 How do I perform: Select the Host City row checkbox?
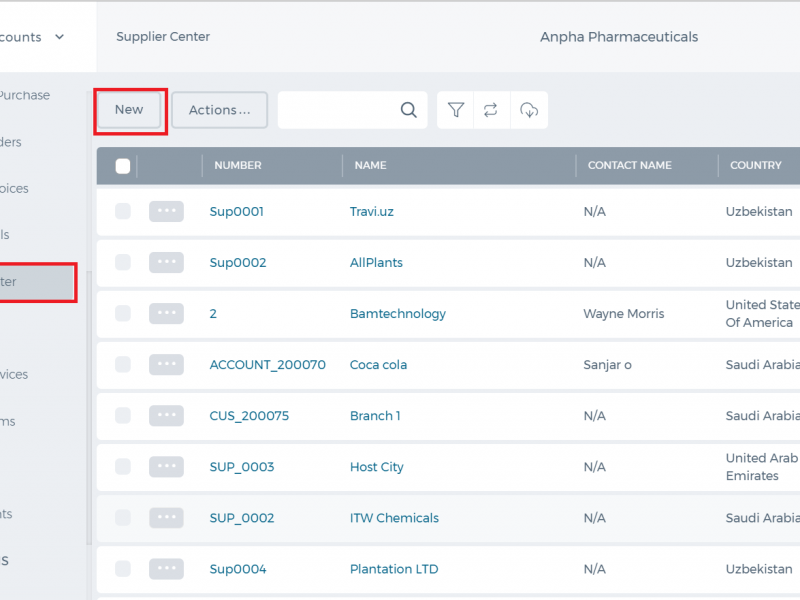123,466
